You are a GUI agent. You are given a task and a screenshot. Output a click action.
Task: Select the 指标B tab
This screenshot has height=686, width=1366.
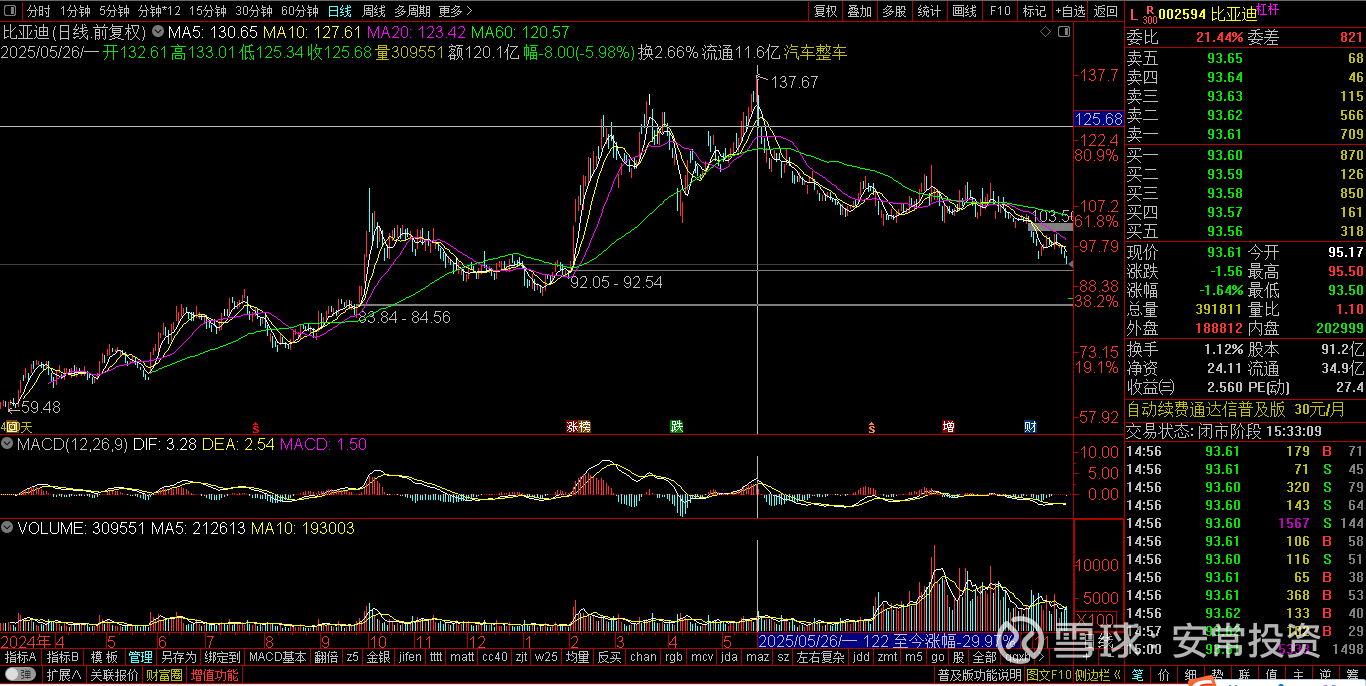pos(63,657)
